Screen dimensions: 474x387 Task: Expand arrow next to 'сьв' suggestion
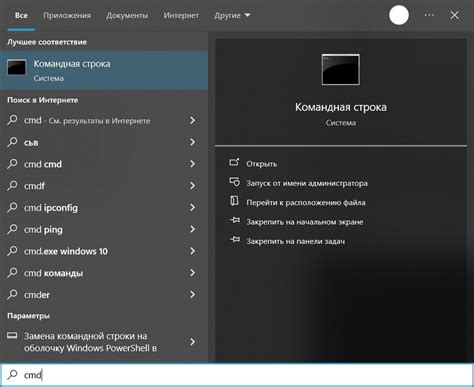click(x=192, y=142)
